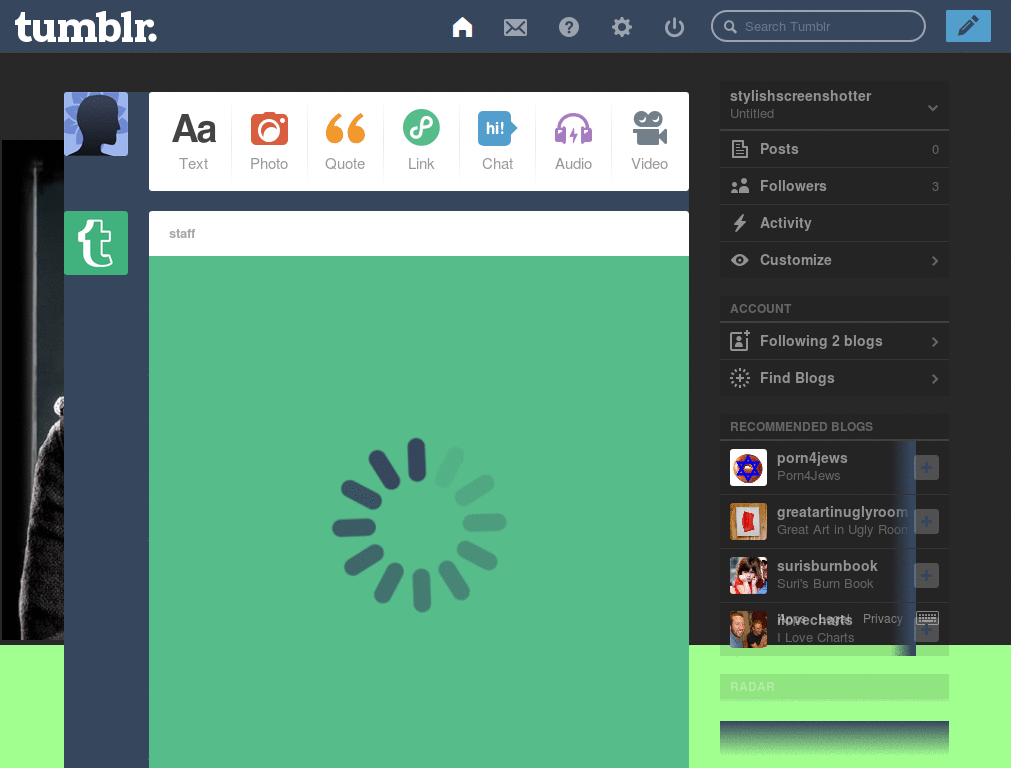Screen dimensions: 1024x768
Task: Expand the stylishscreenshotter blog dropdown
Action: (x=933, y=108)
